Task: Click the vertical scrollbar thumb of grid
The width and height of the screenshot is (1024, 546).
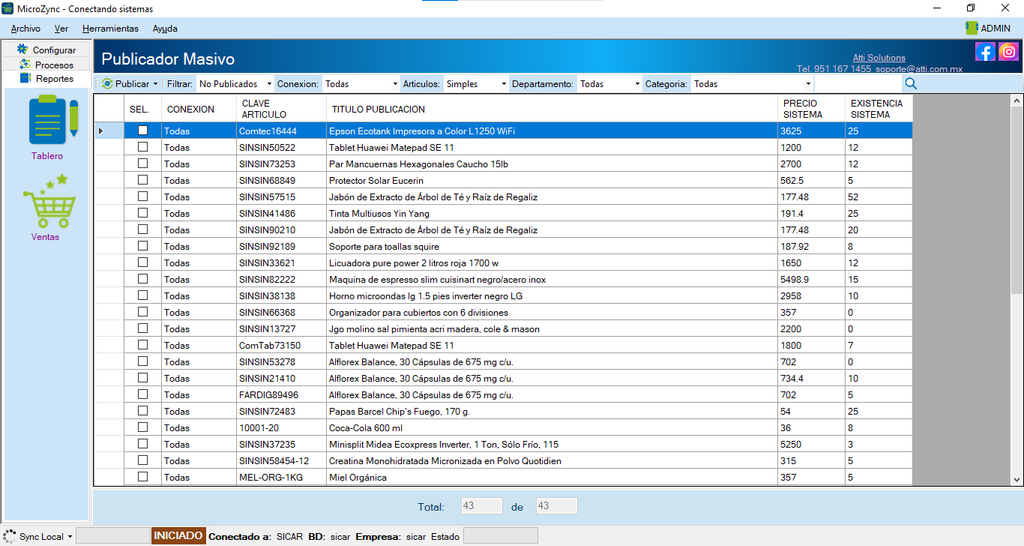Action: pyautogui.click(x=1016, y=201)
